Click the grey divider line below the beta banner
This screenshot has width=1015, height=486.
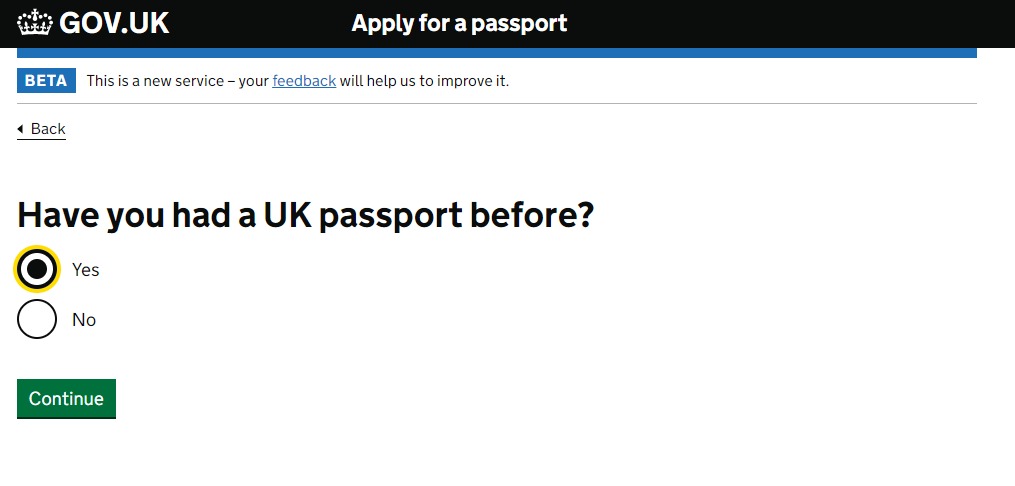click(496, 104)
